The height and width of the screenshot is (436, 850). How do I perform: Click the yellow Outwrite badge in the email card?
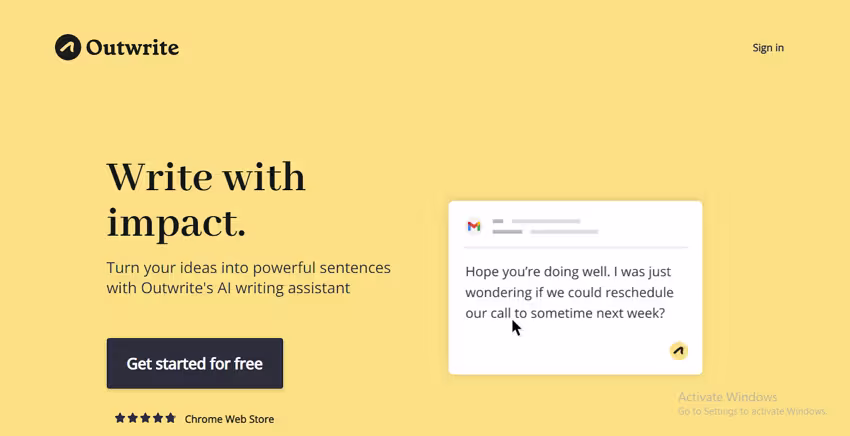coord(679,350)
